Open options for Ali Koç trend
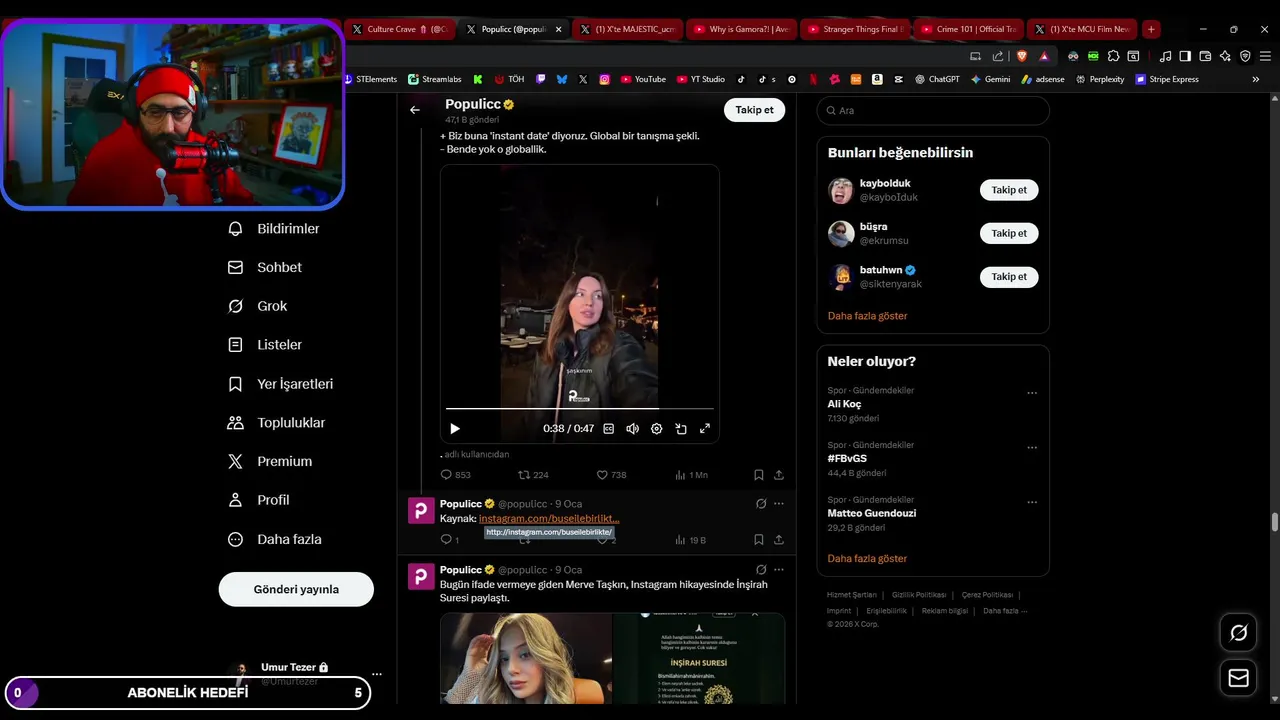 (1032, 393)
